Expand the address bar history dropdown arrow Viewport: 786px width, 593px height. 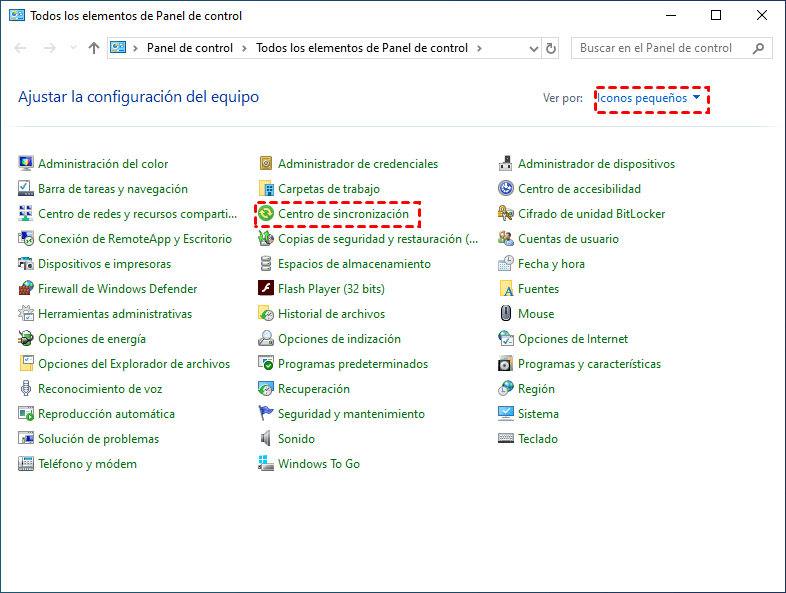point(534,49)
